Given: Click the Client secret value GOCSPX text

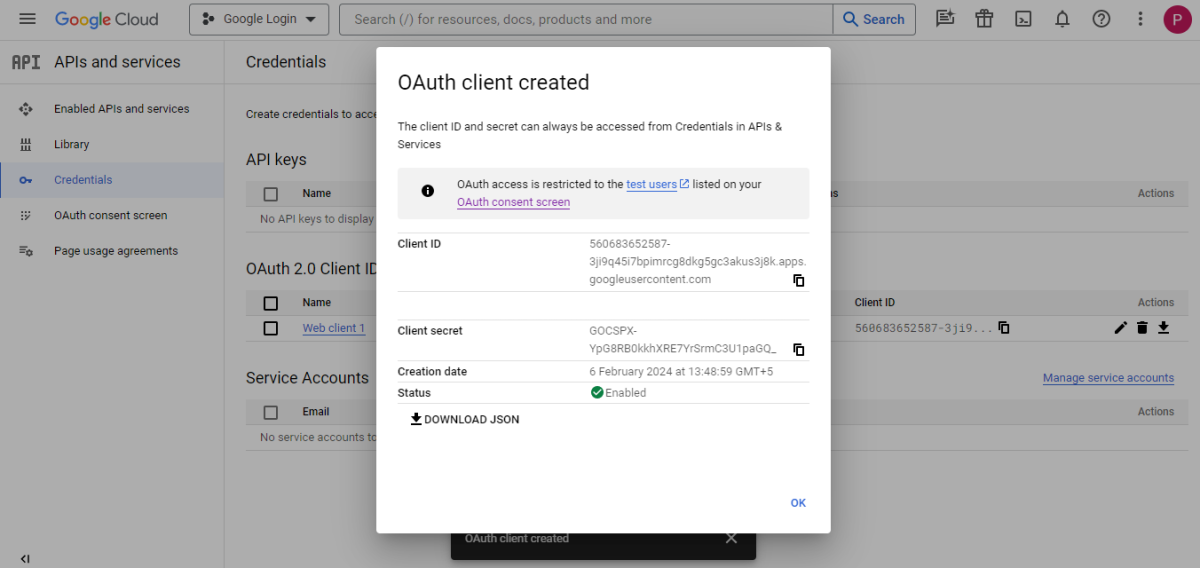Looking at the screenshot, I should pos(683,340).
